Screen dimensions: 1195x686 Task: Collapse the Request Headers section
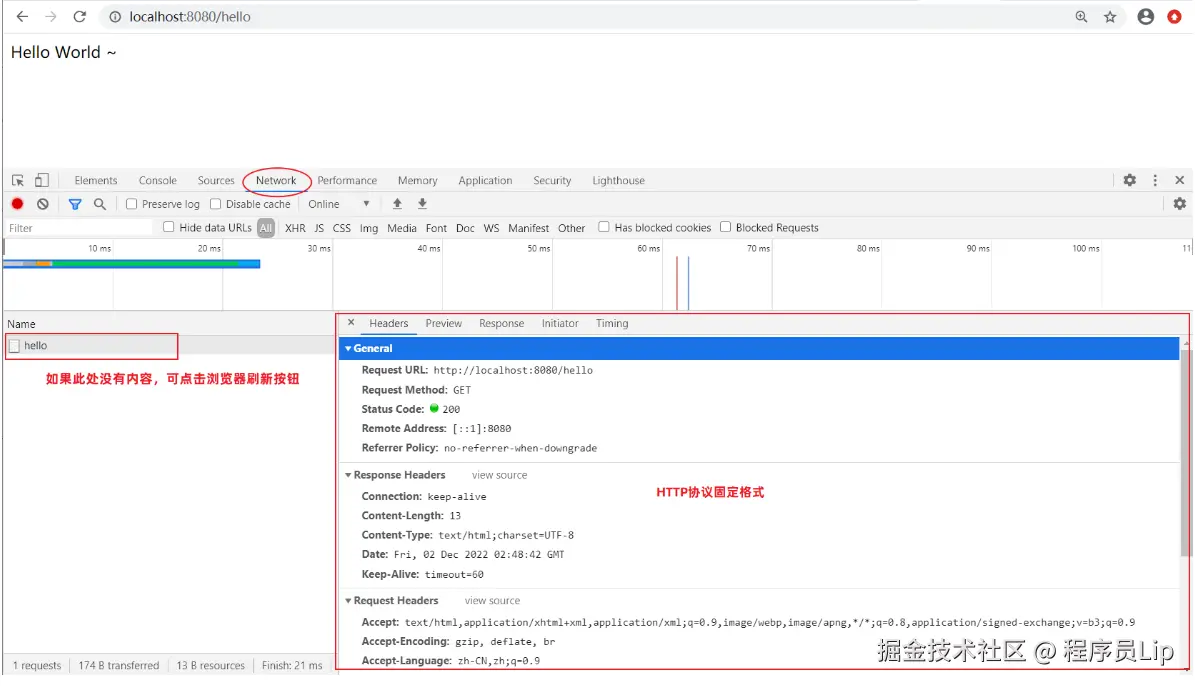[348, 601]
